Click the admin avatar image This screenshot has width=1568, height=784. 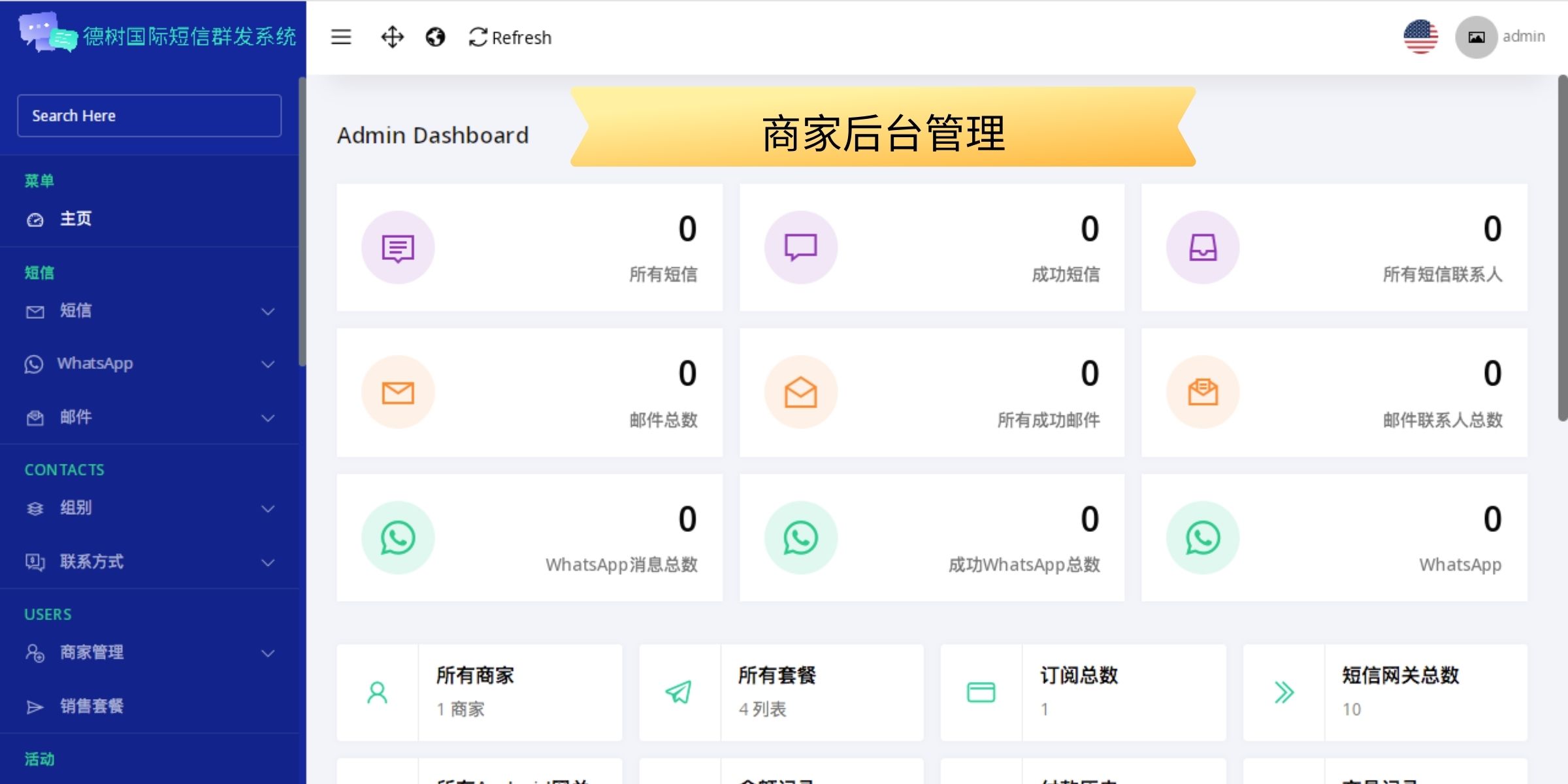tap(1476, 37)
